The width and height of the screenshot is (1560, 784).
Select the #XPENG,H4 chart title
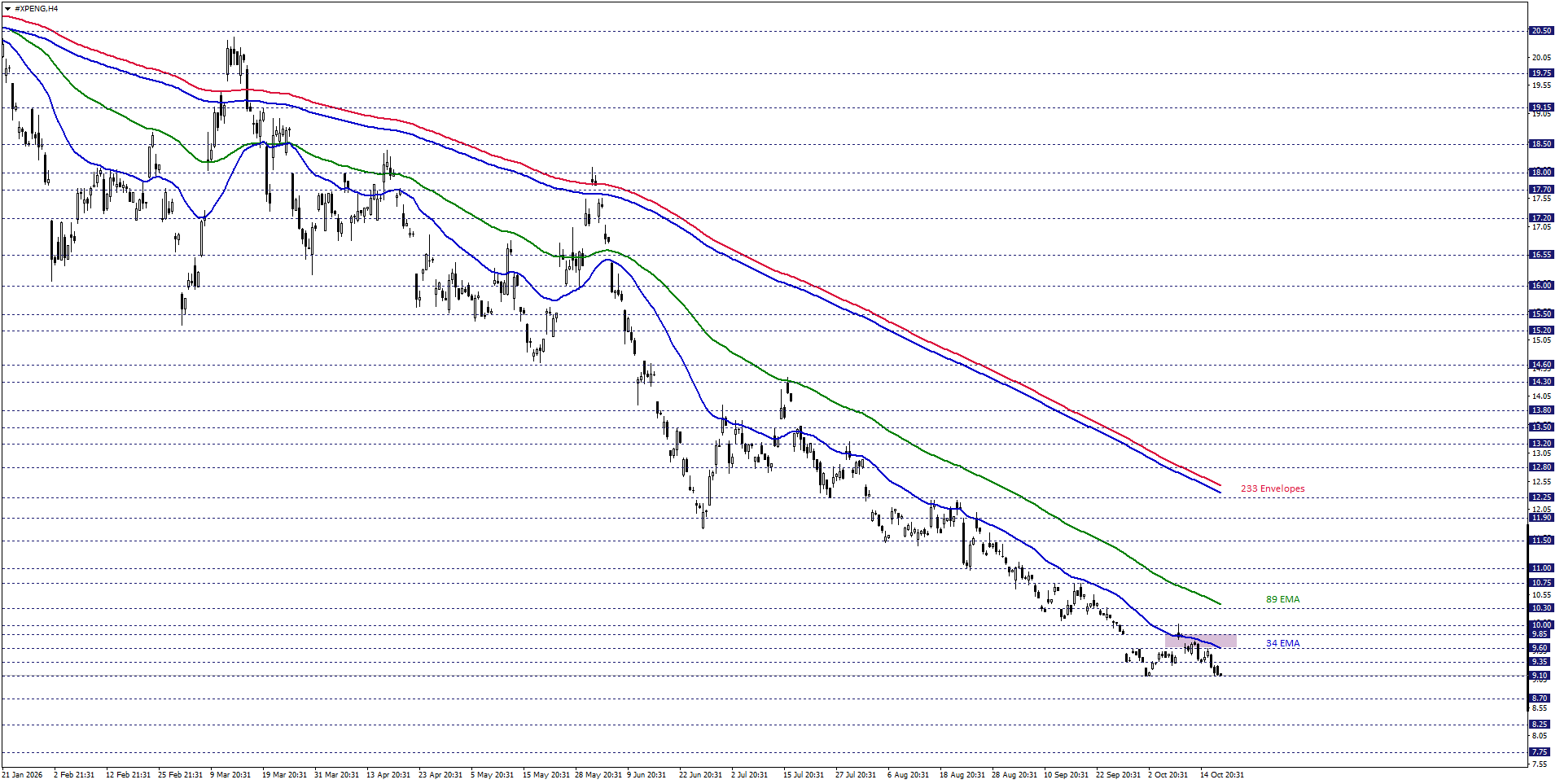(x=37, y=8)
